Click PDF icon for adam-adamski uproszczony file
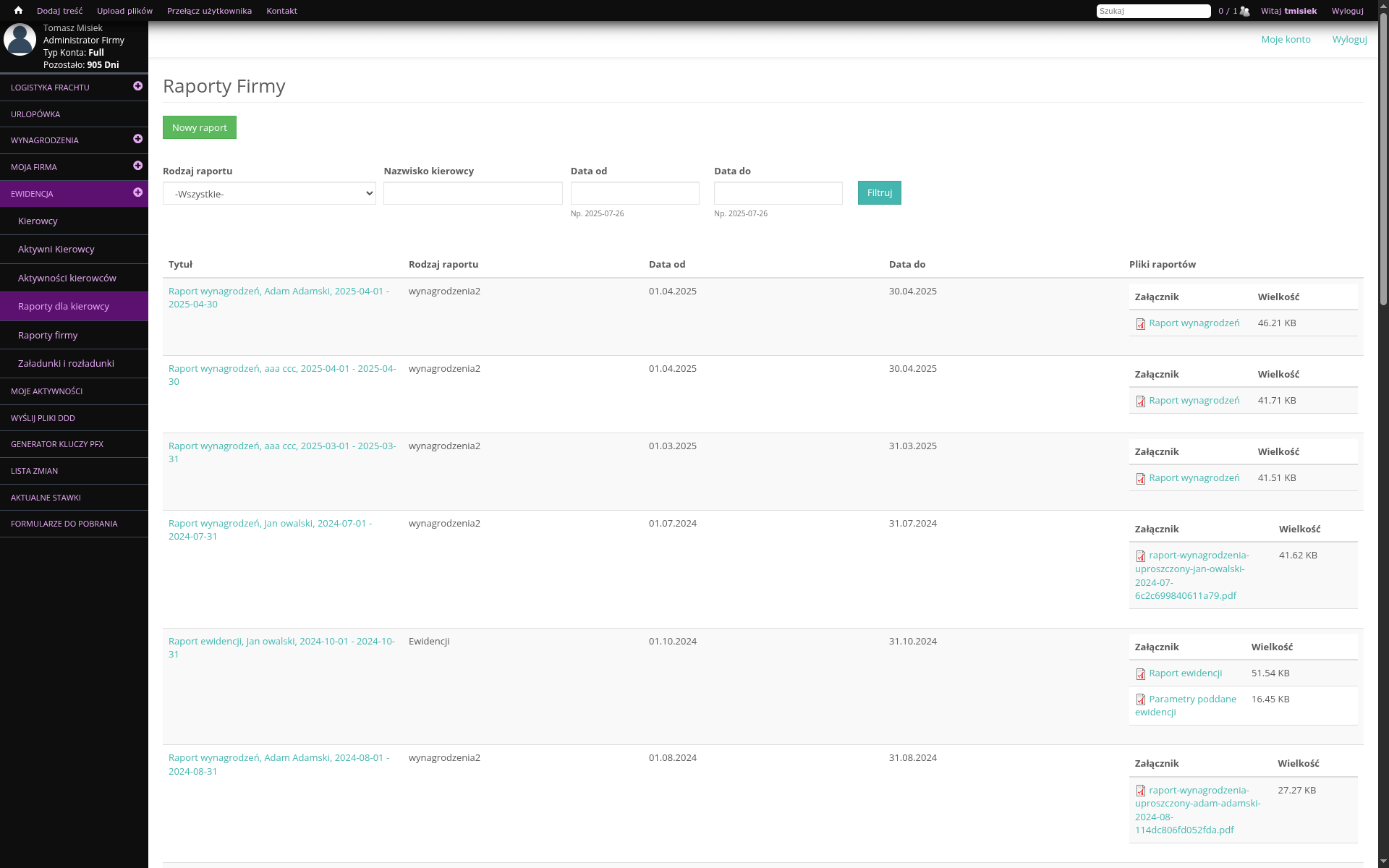1389x868 pixels. tap(1141, 791)
